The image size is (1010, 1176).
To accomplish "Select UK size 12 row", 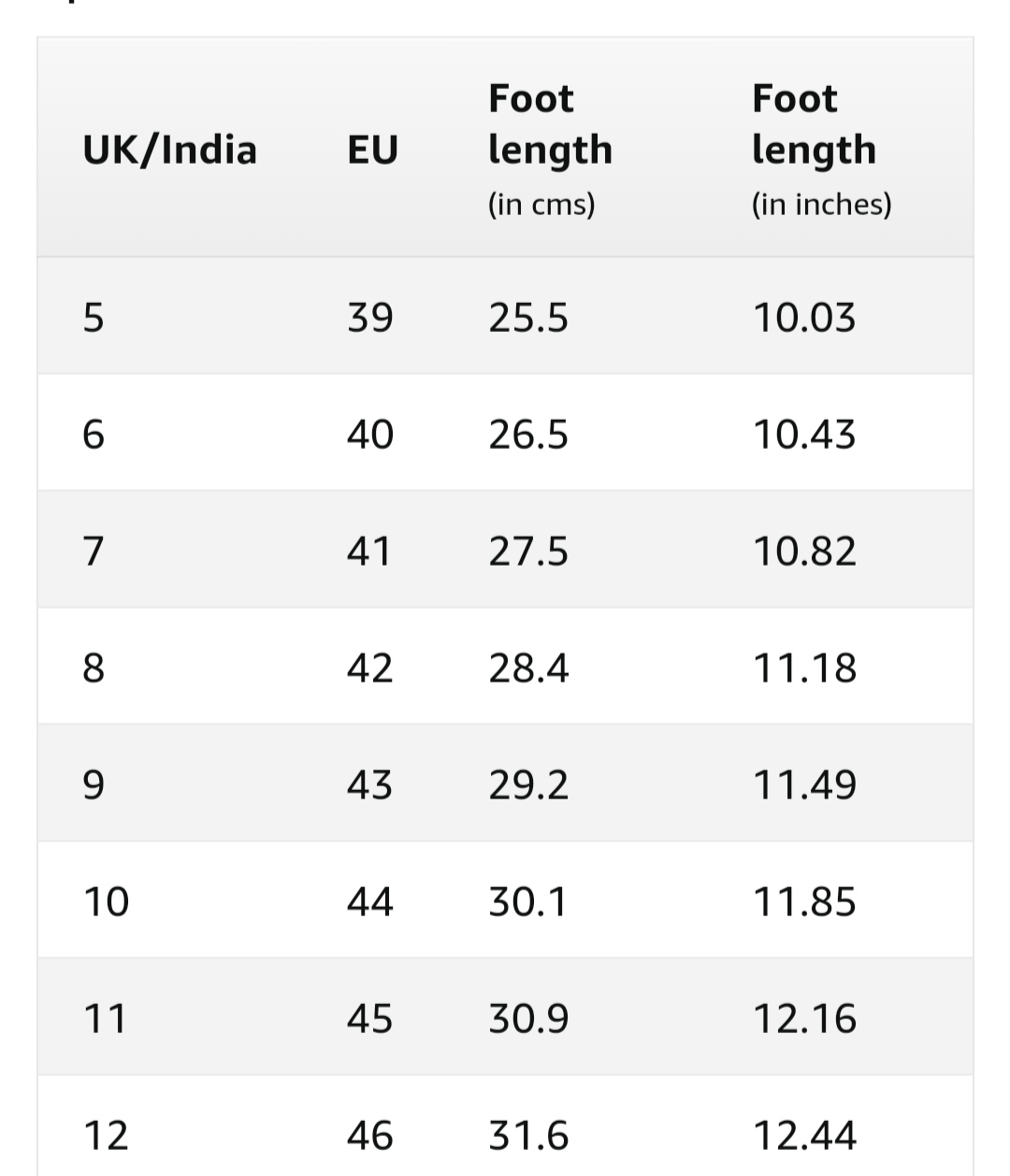I will coord(505,1126).
